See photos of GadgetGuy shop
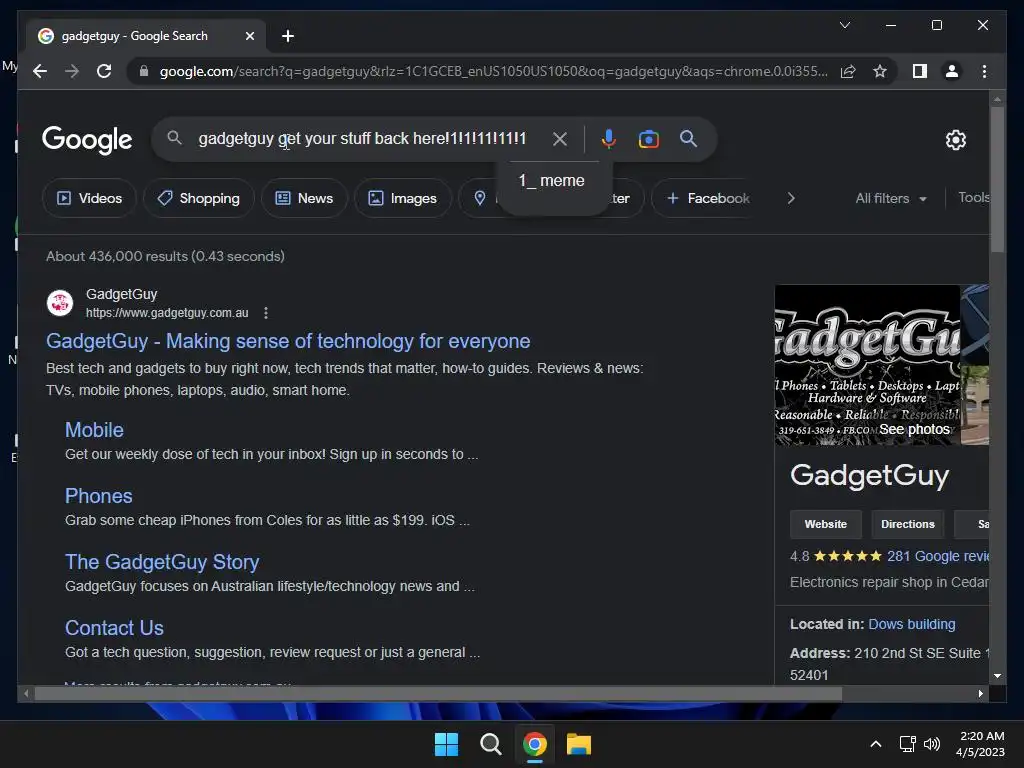Viewport: 1024px width, 768px height. (x=914, y=429)
